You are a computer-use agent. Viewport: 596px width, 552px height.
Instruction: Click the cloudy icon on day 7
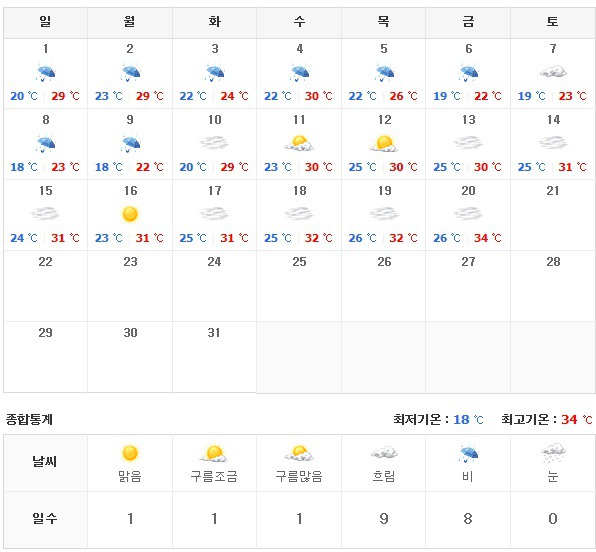pos(553,72)
